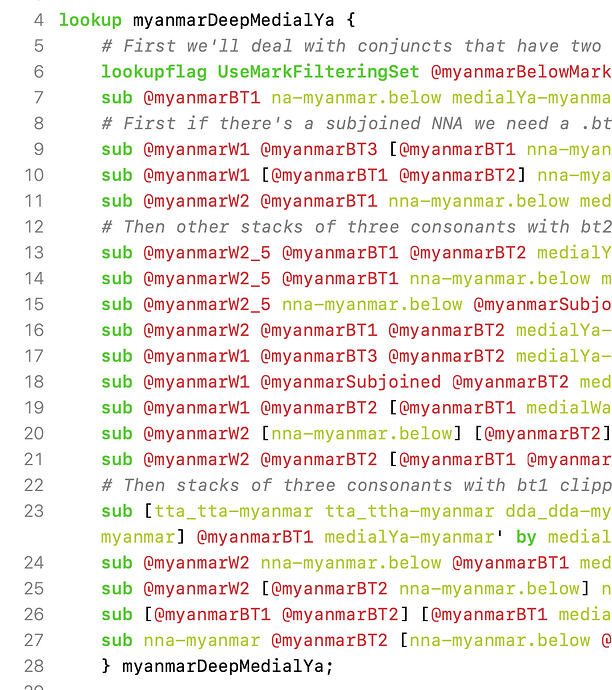Click '@myanmarBT3' on line 17

coord(319,356)
